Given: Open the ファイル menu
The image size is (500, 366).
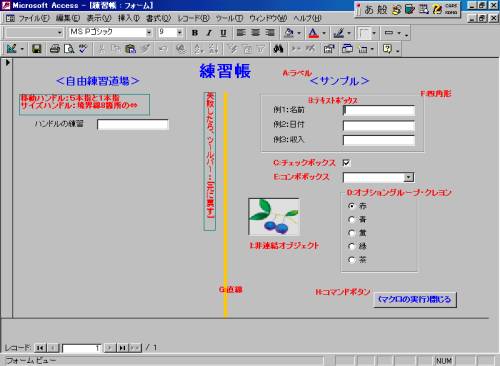Looking at the screenshot, I should (x=34, y=18).
